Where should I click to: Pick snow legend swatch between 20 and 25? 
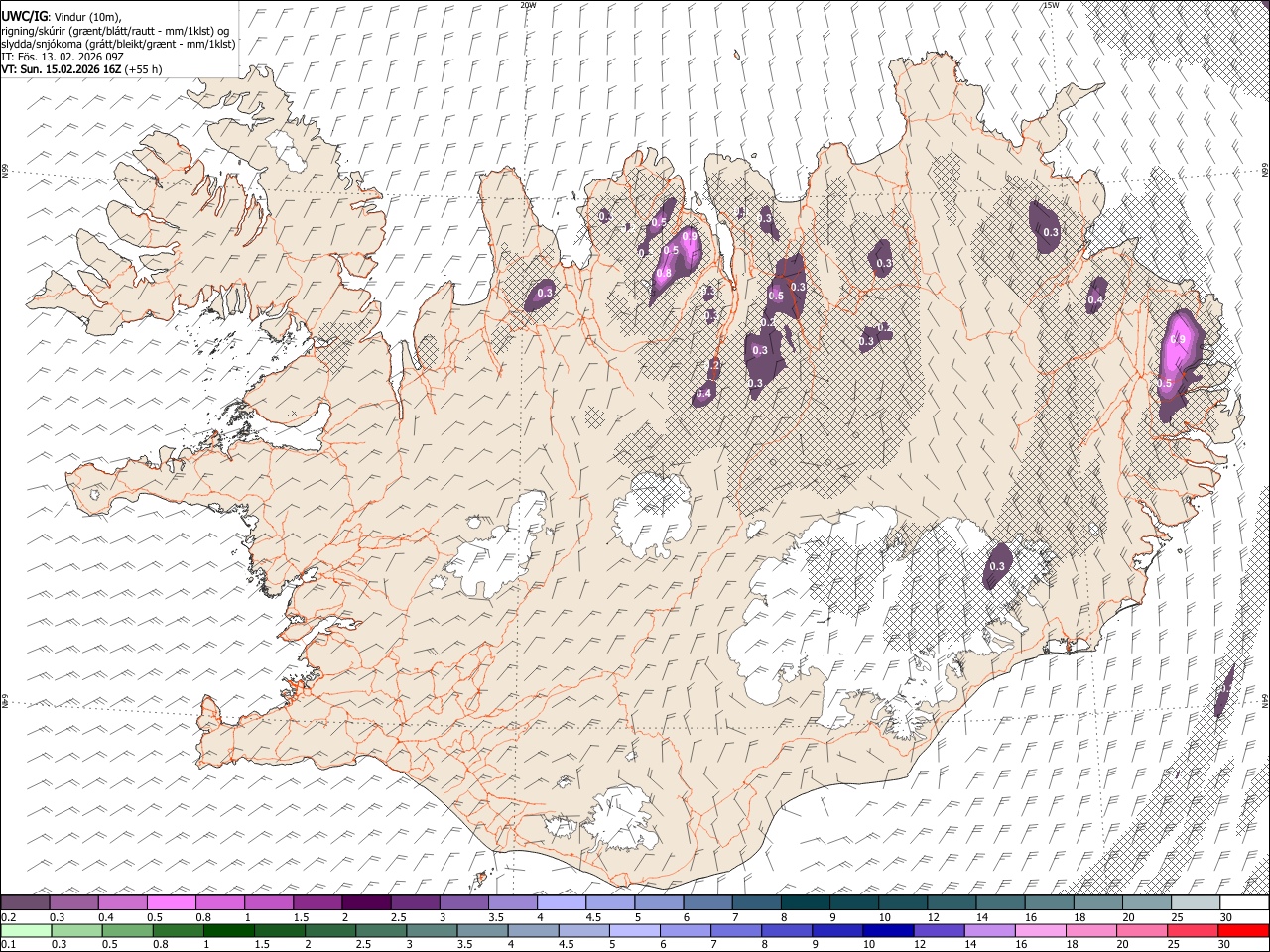point(1146,903)
